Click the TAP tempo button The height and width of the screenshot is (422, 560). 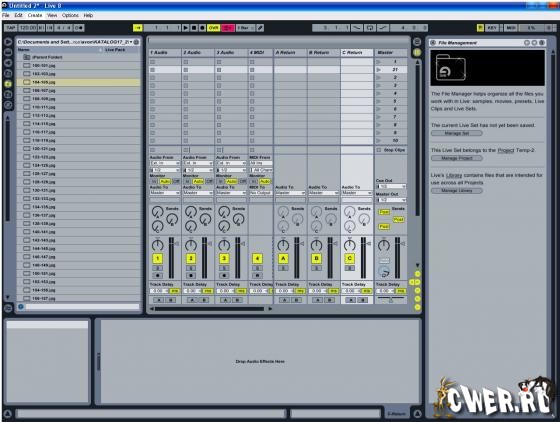(11, 28)
